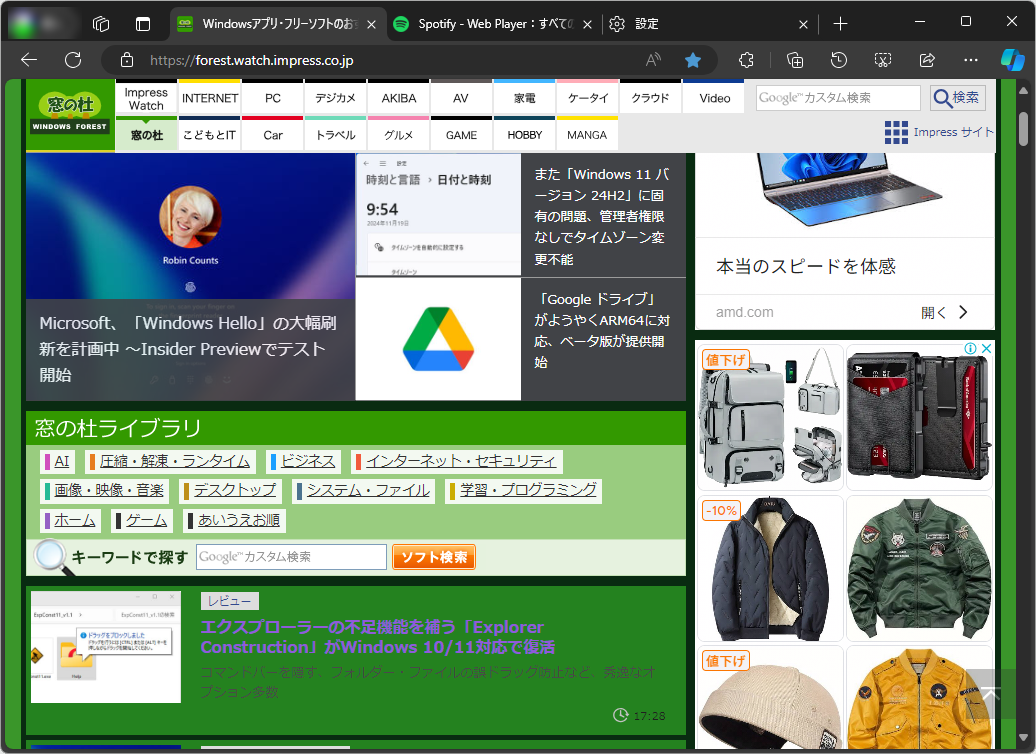The width and height of the screenshot is (1036, 754).
Task: Click the clock icon next to 17:28
Action: (623, 715)
